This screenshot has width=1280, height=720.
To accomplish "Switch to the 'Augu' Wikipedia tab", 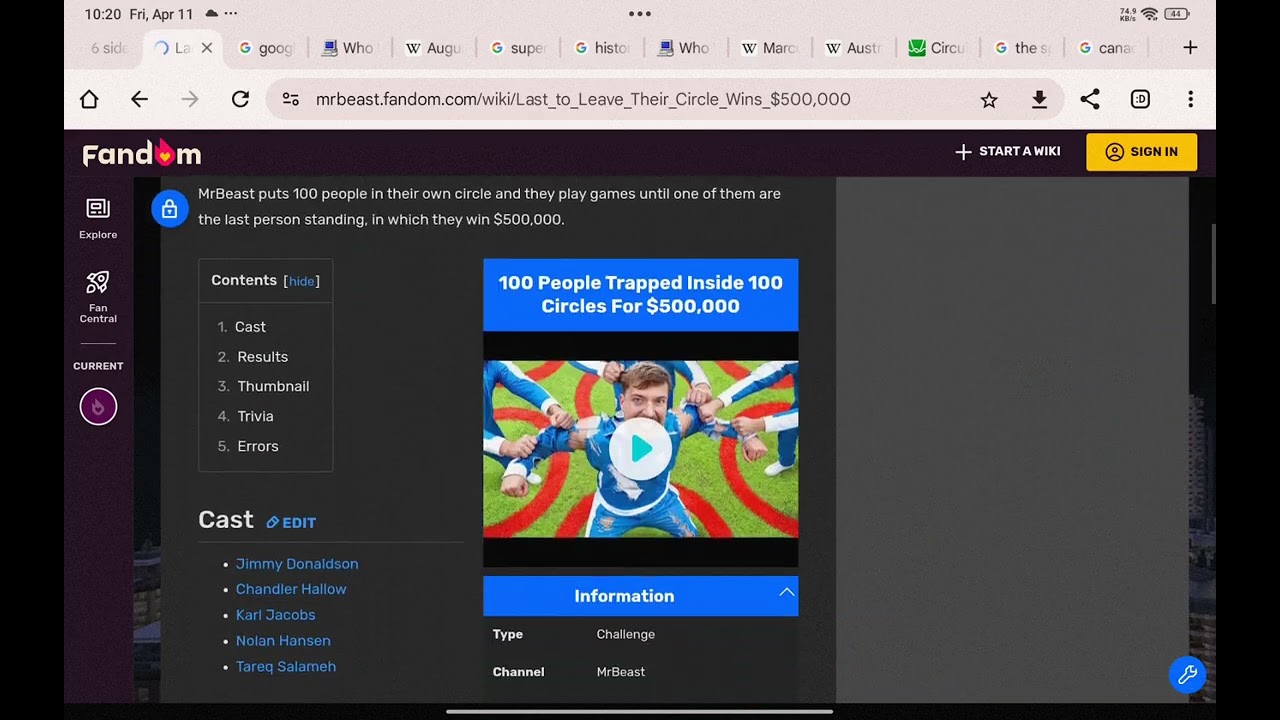I will click(x=433, y=47).
